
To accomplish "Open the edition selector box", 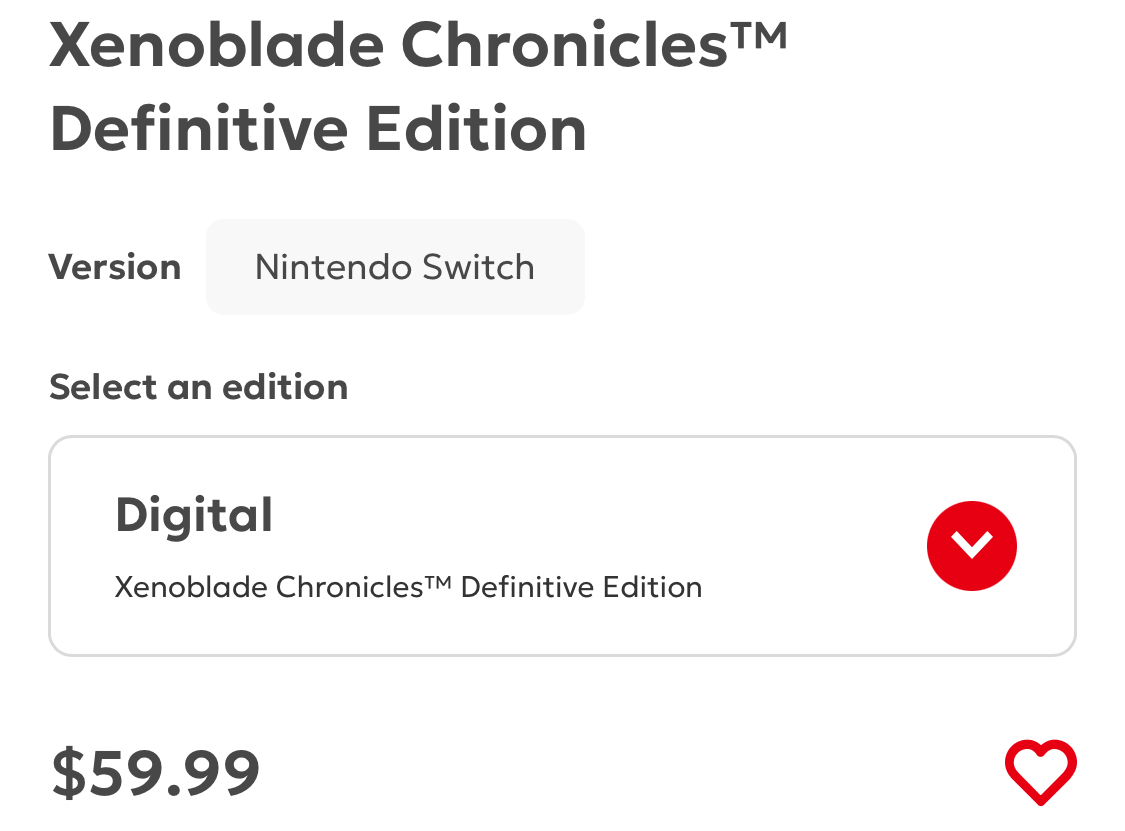I will pos(561,546).
